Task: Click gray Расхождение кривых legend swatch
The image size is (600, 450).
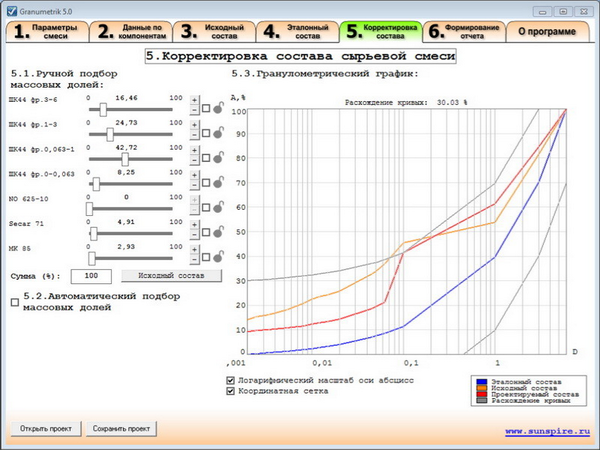Action: pyautogui.click(x=482, y=401)
